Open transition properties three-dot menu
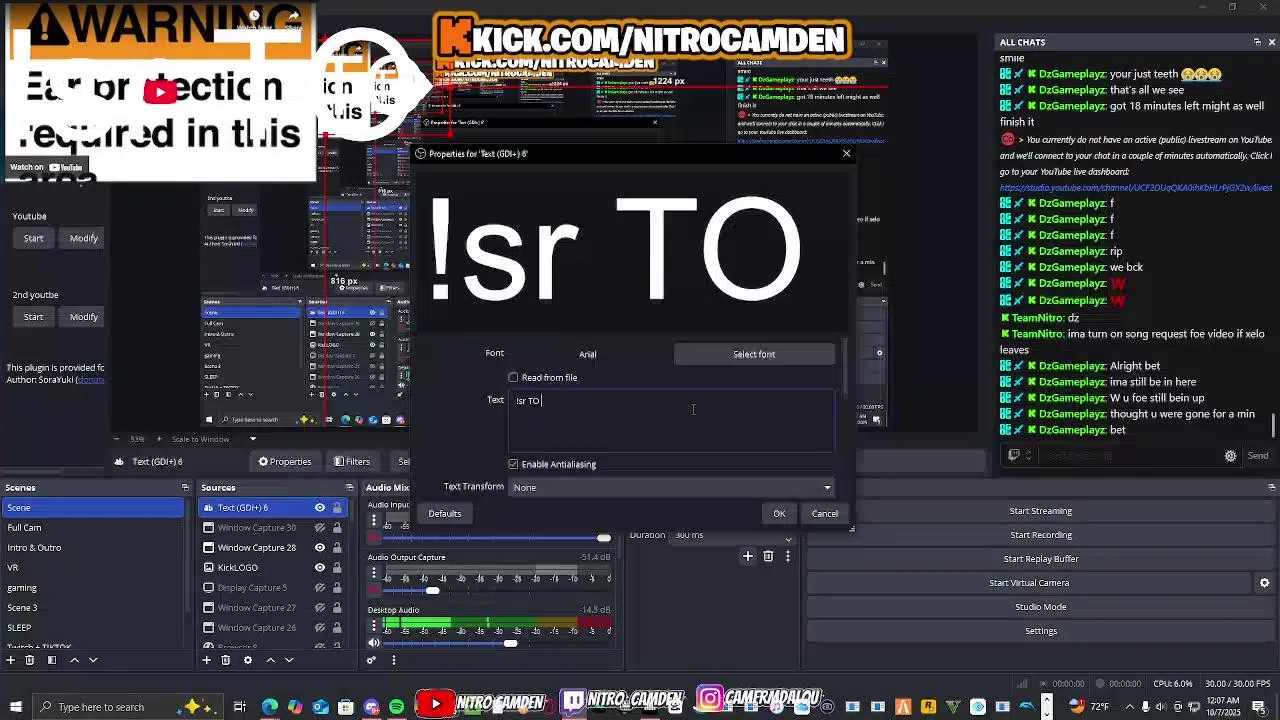 (788, 556)
